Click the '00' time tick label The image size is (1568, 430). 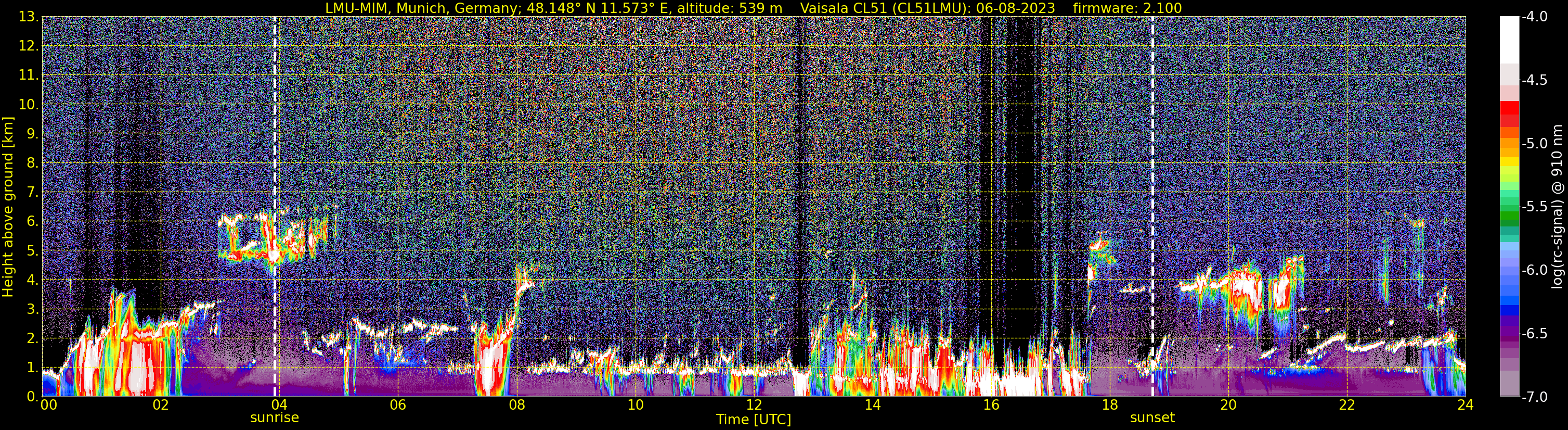(49, 405)
